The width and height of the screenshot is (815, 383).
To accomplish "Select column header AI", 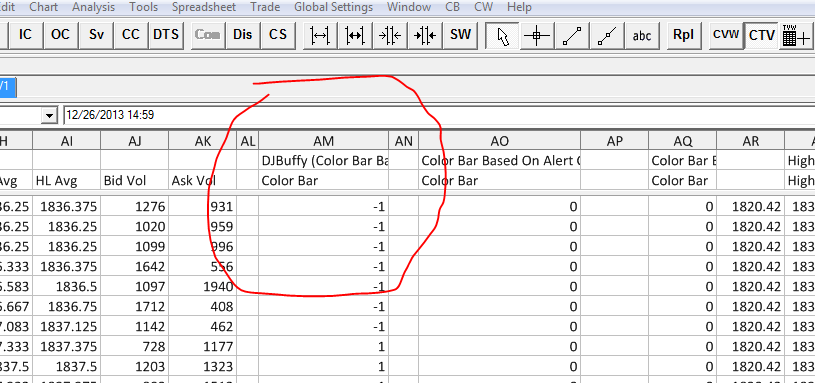I will coord(67,141).
